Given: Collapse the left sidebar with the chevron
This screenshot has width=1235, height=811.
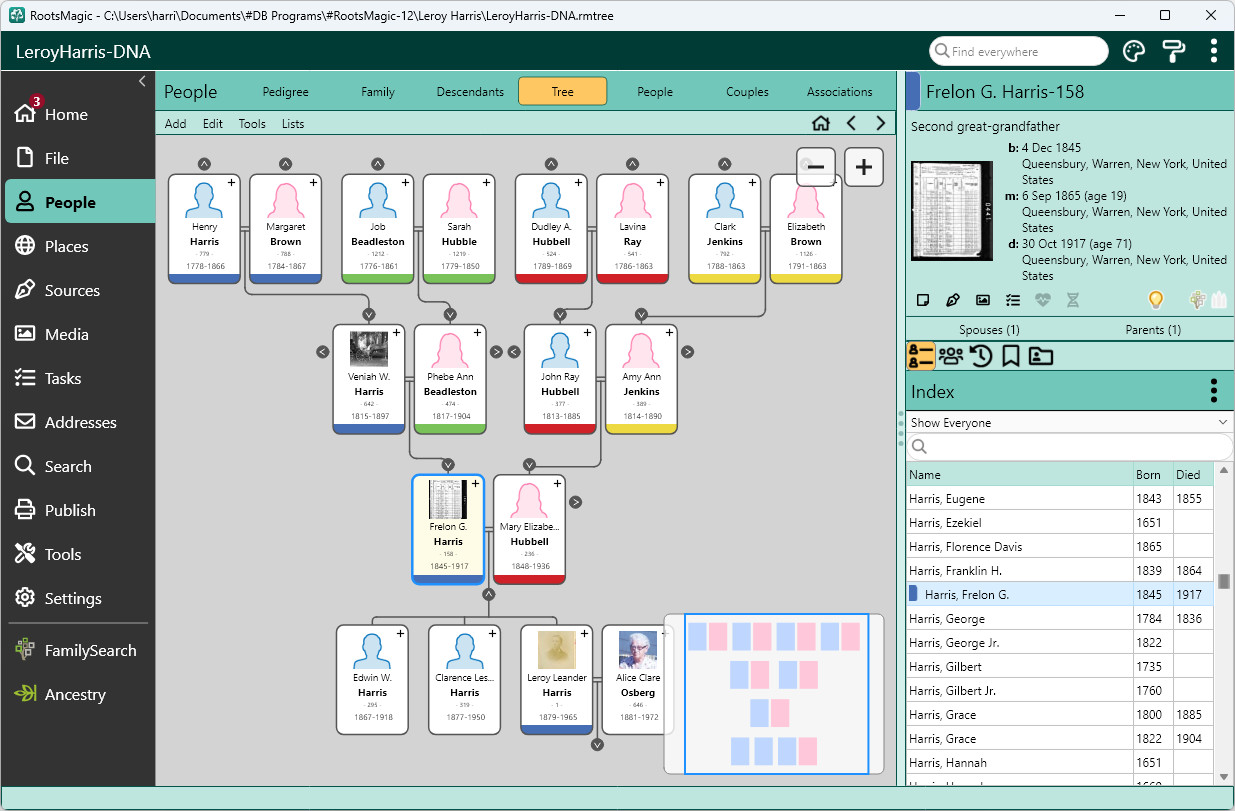Looking at the screenshot, I should click(x=142, y=81).
